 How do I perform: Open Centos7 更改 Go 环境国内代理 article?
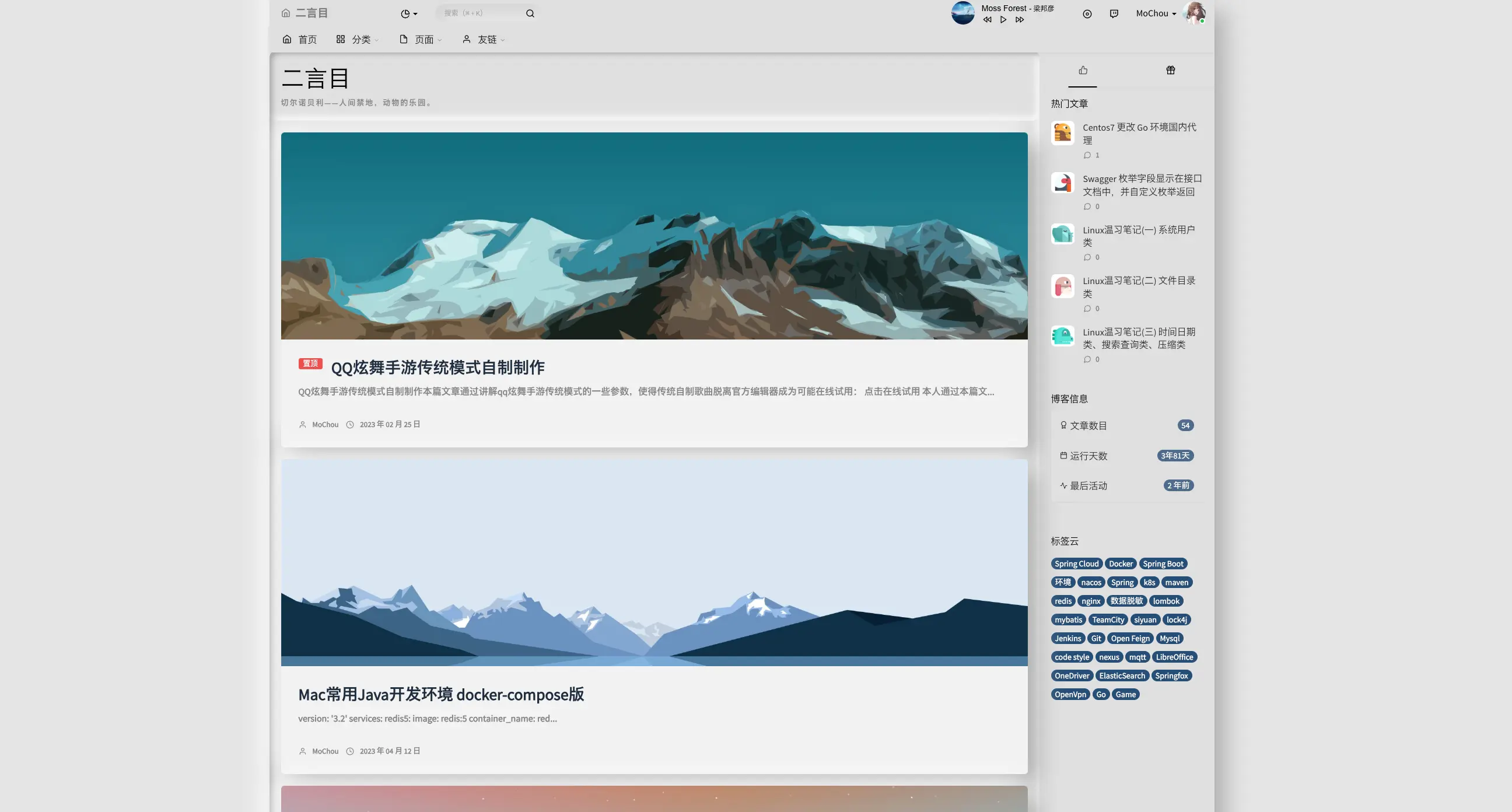(1139, 134)
